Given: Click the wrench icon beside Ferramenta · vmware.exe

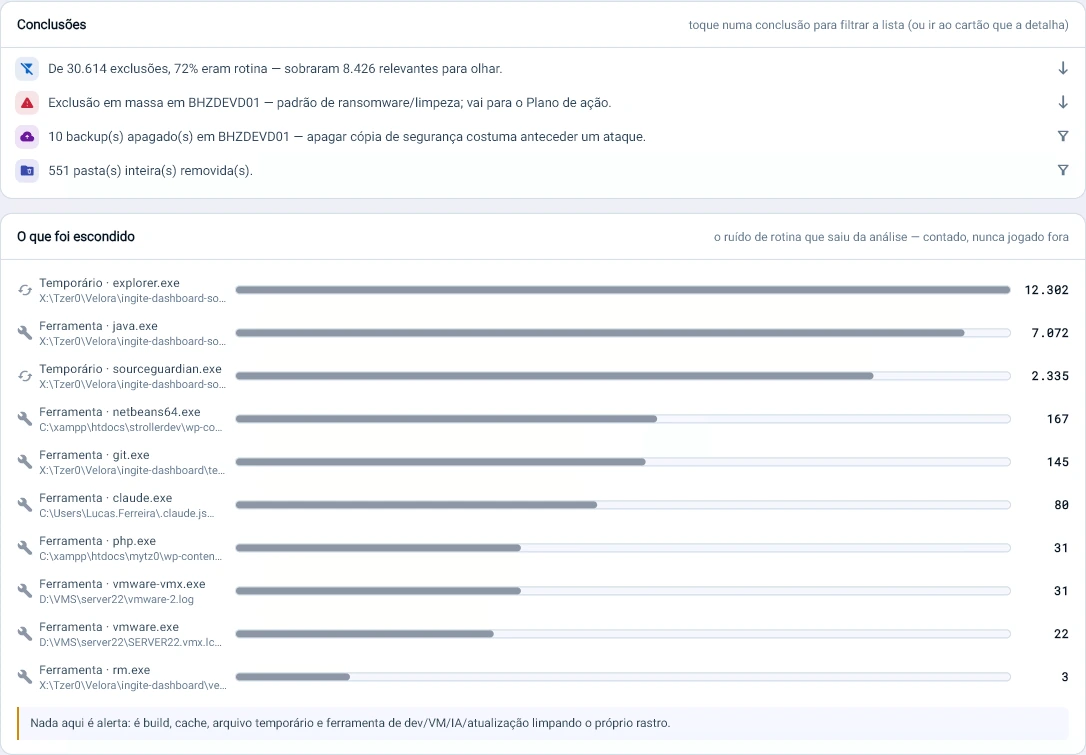Looking at the screenshot, I should (25, 634).
